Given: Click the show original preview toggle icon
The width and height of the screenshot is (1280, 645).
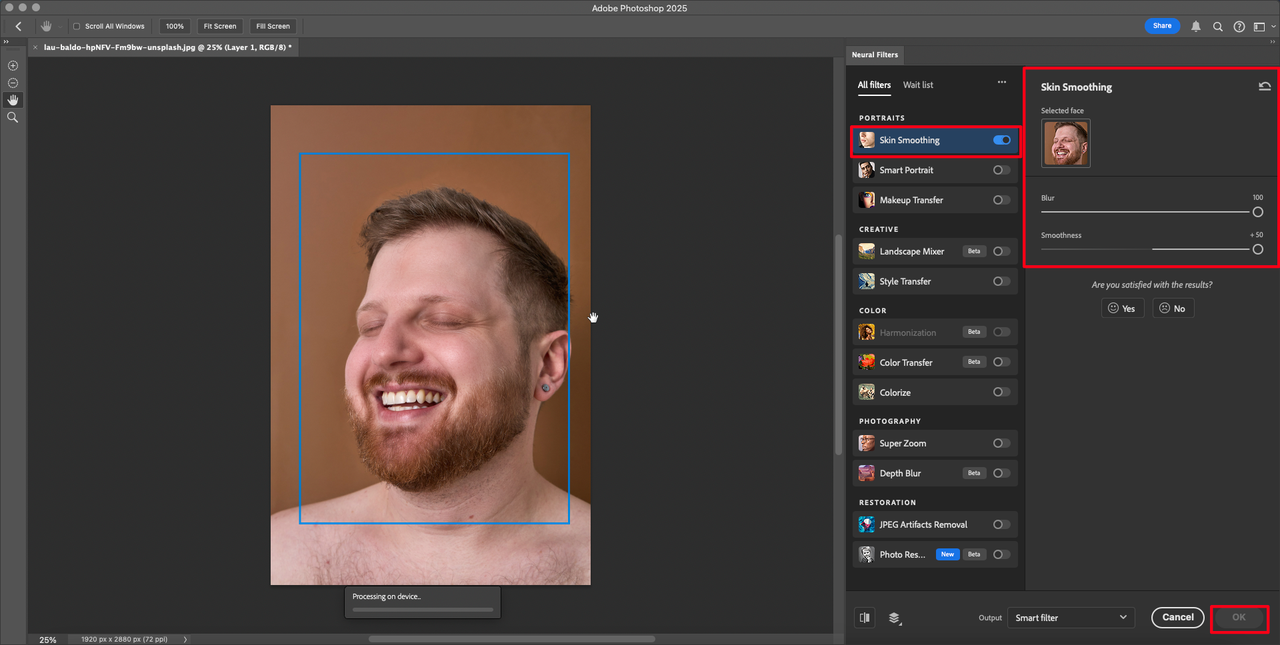Looking at the screenshot, I should [865, 618].
